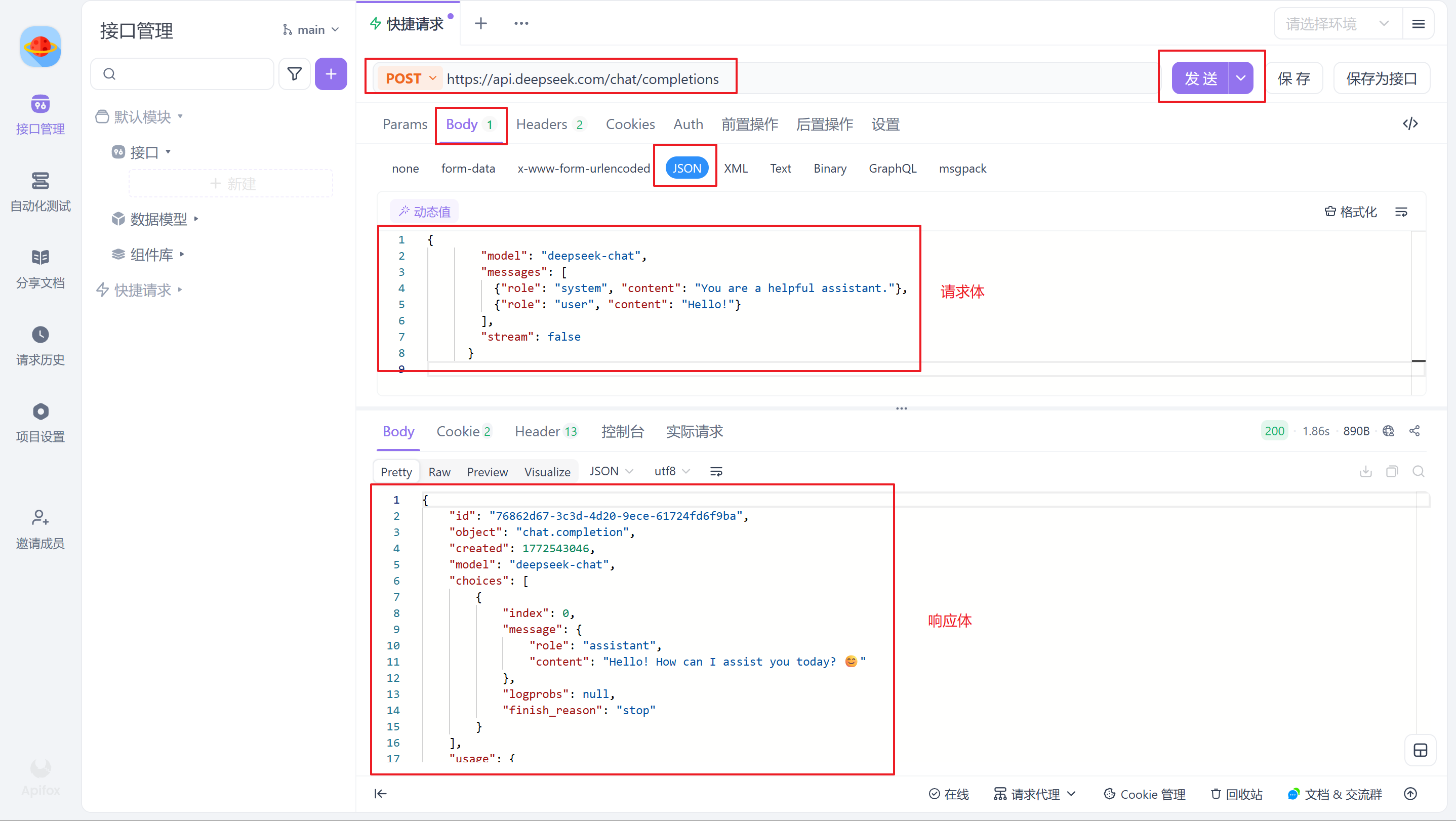
Task: Click the Save as API button
Action: (1381, 78)
